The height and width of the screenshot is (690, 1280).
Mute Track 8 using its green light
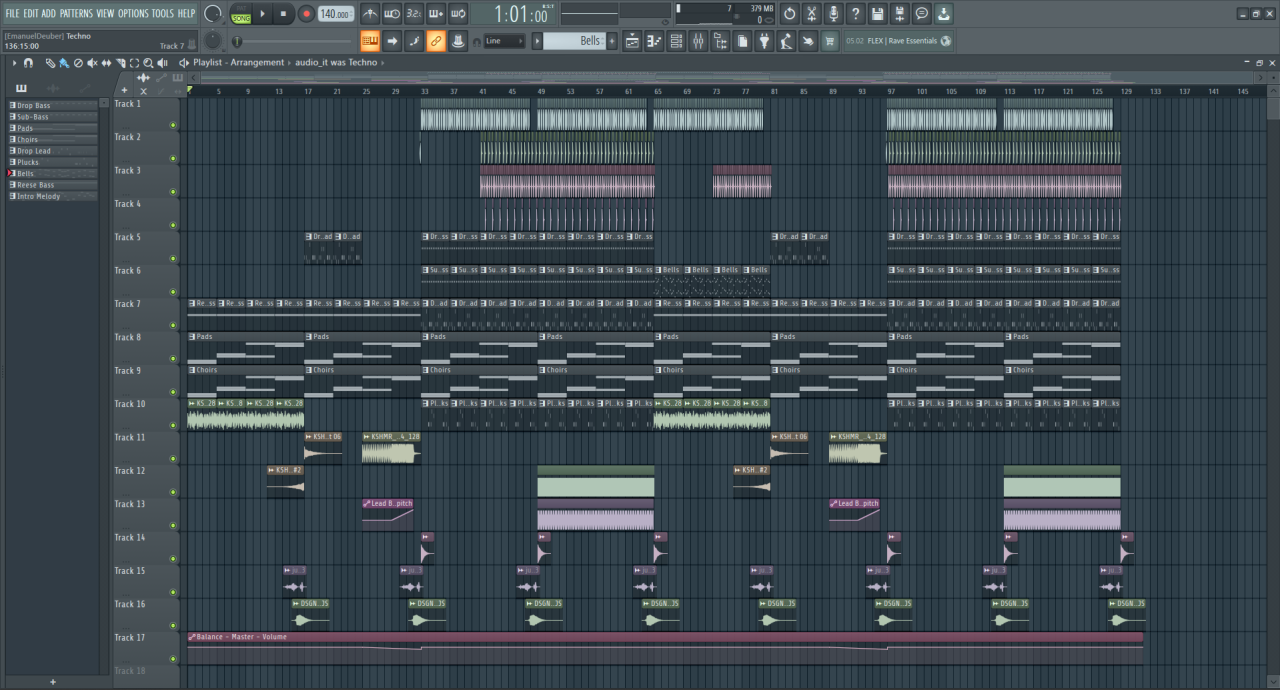pyautogui.click(x=173, y=358)
